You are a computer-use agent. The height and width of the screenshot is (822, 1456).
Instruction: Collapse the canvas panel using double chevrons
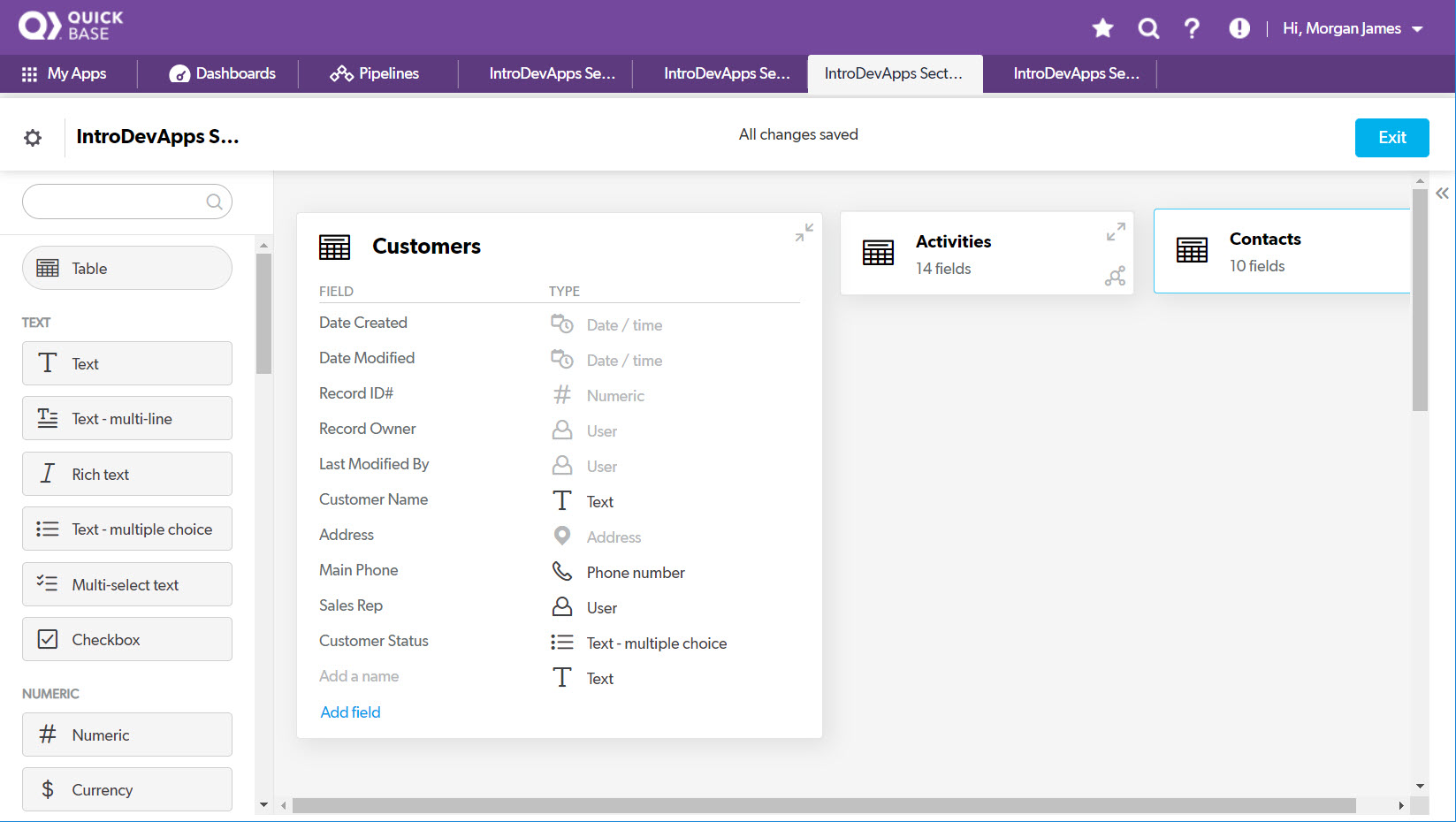[x=1442, y=192]
